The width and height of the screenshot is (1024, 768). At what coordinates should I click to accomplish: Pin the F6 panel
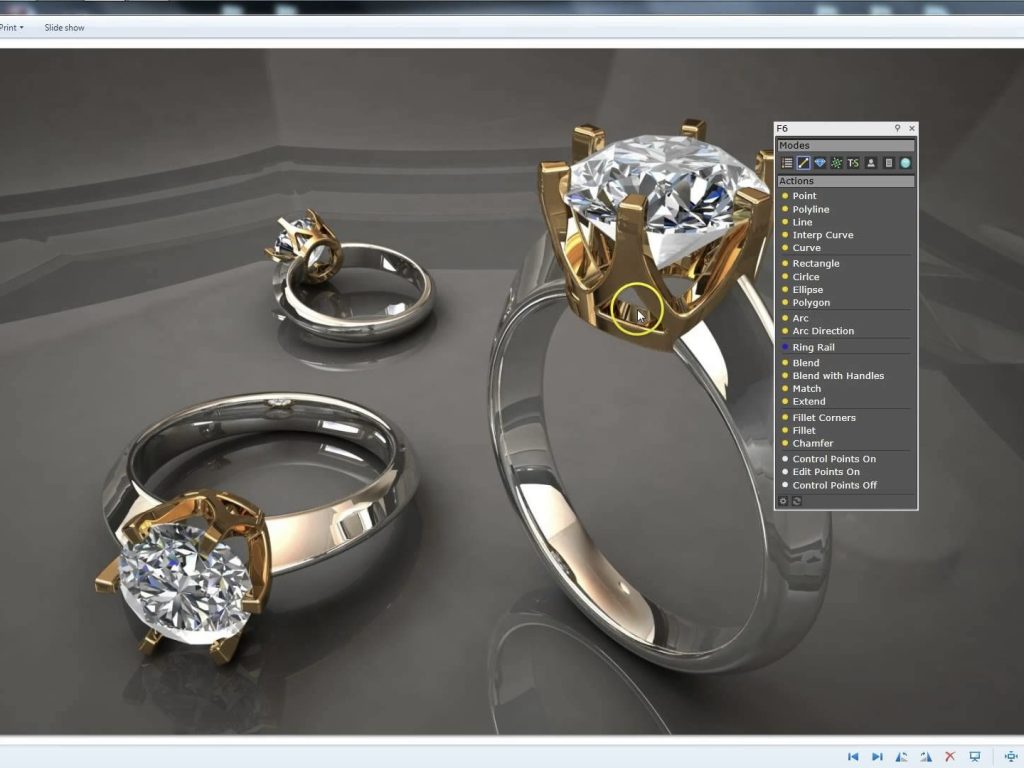[x=897, y=128]
